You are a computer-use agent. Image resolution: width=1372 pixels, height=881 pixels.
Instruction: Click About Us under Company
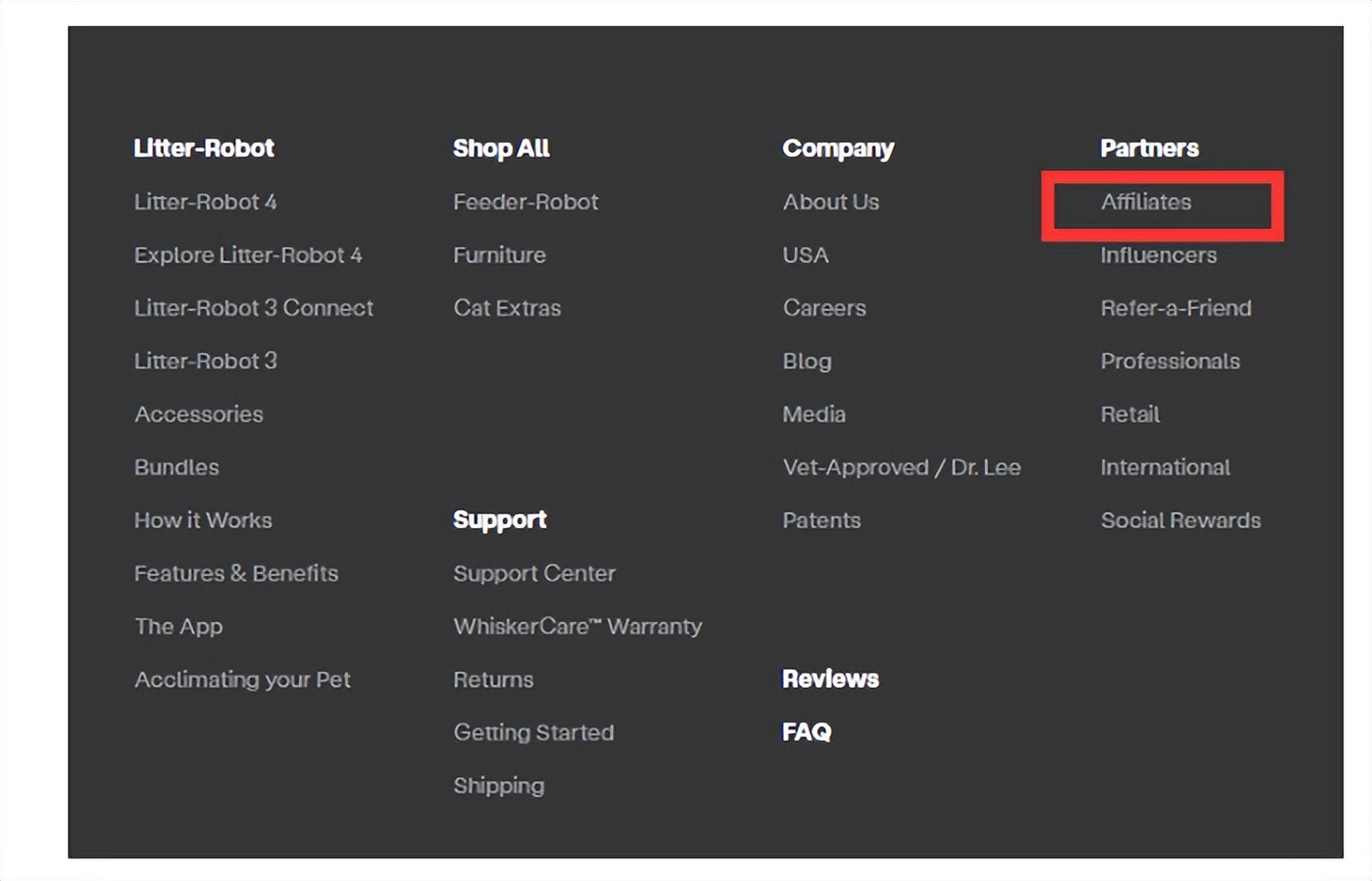pos(831,202)
